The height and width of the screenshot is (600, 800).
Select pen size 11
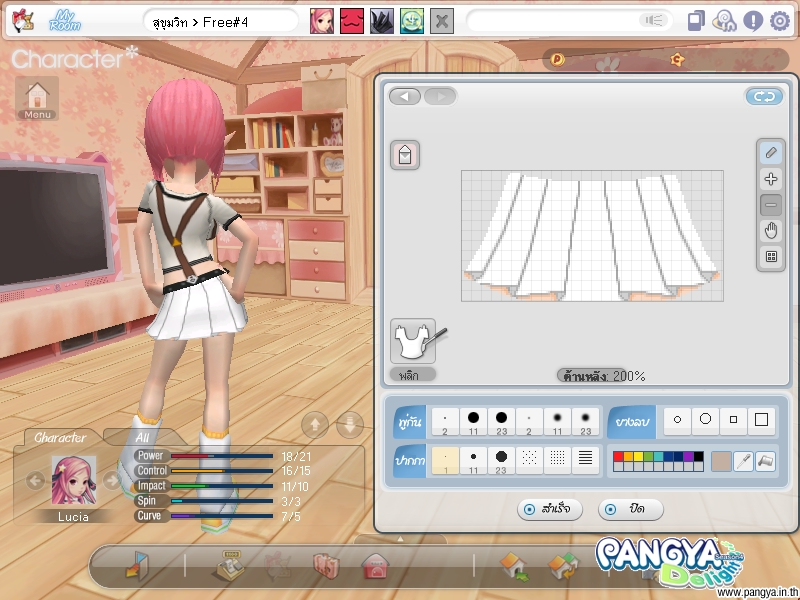[473, 461]
